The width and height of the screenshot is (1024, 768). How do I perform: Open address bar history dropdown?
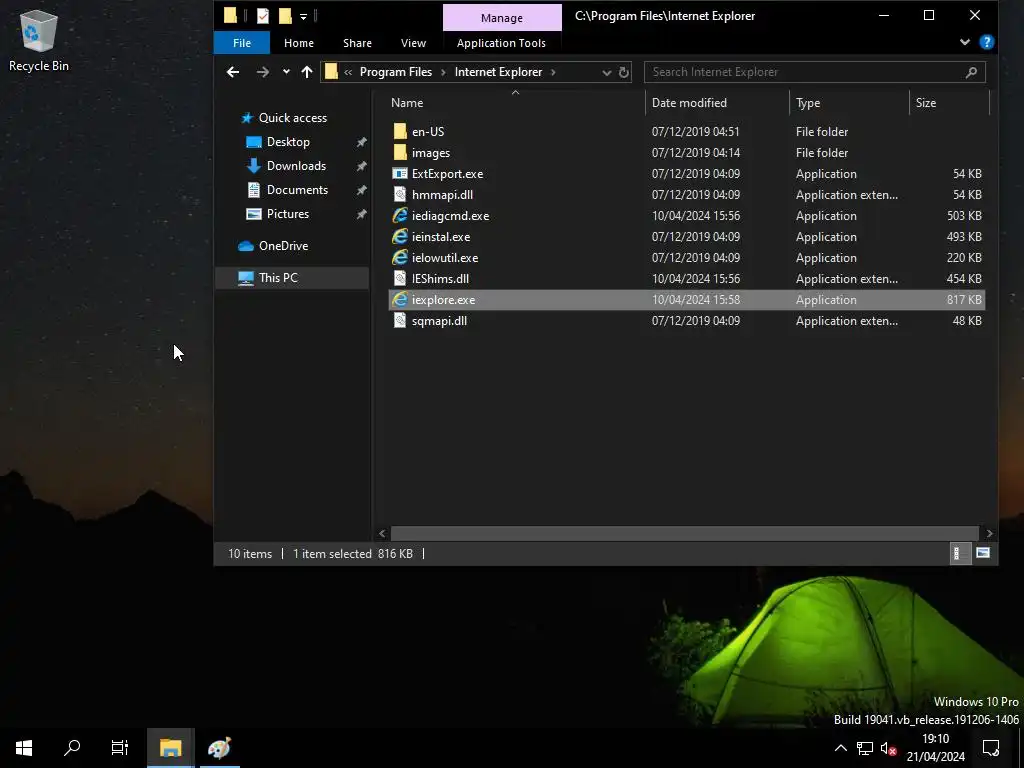607,72
